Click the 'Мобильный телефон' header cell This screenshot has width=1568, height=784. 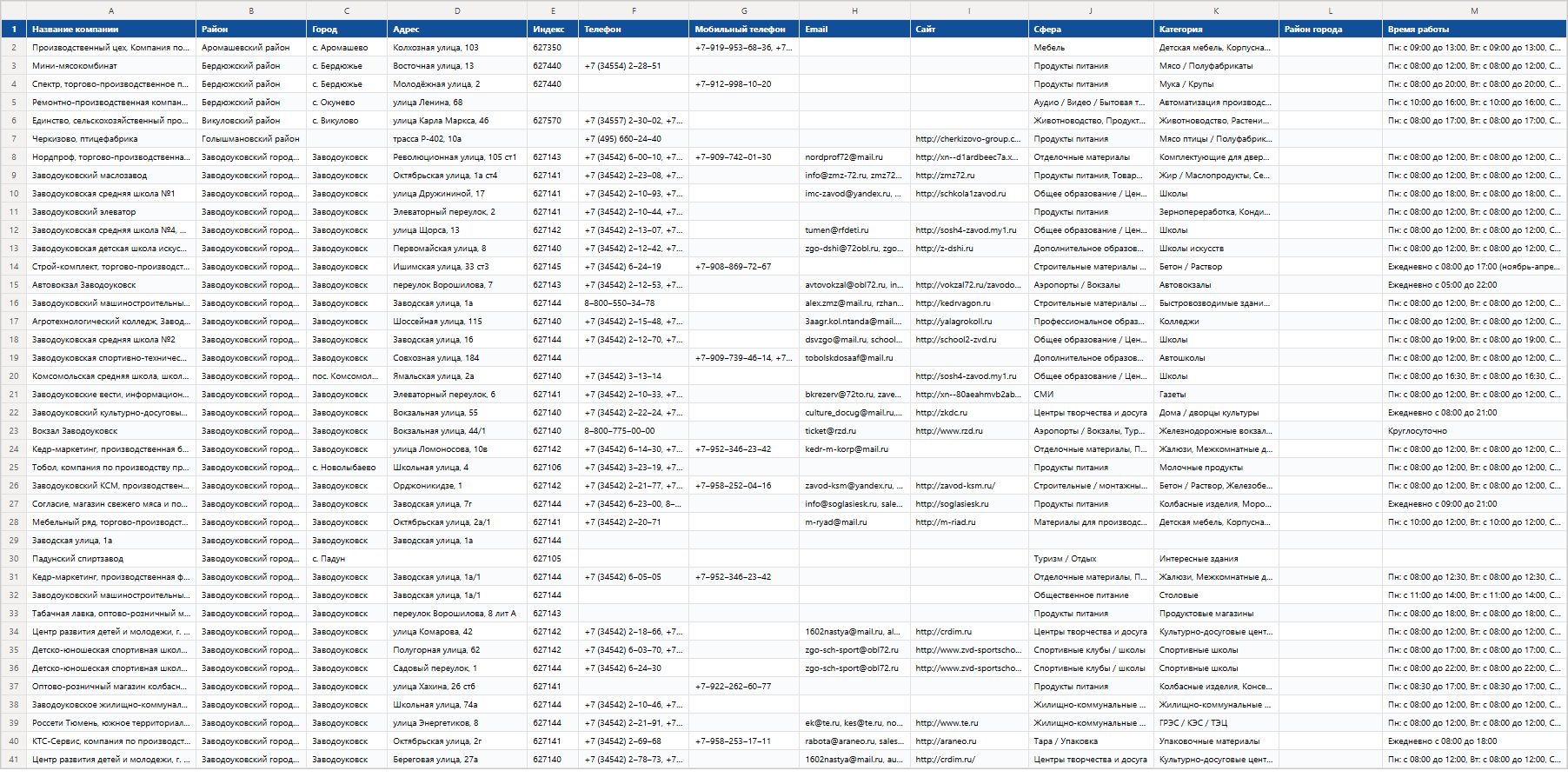tap(744, 30)
